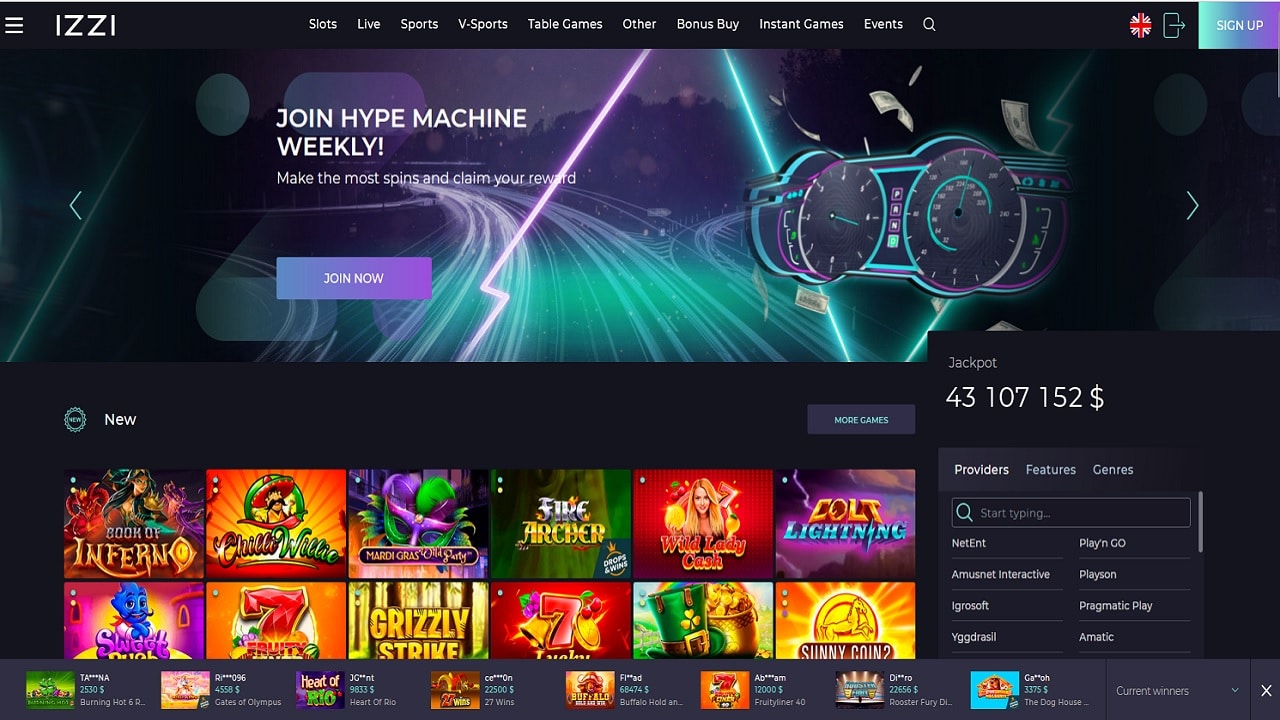Show the previous banner slide arrow

75,205
